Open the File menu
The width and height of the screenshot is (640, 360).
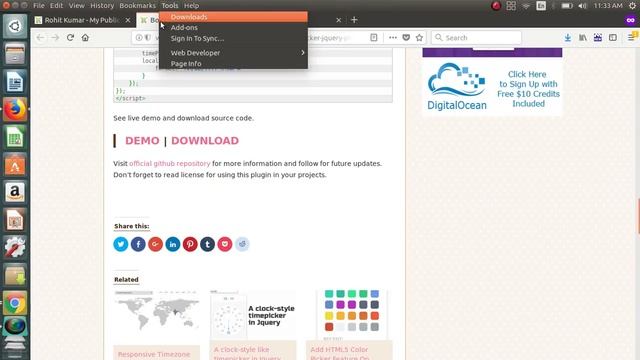pos(39,6)
